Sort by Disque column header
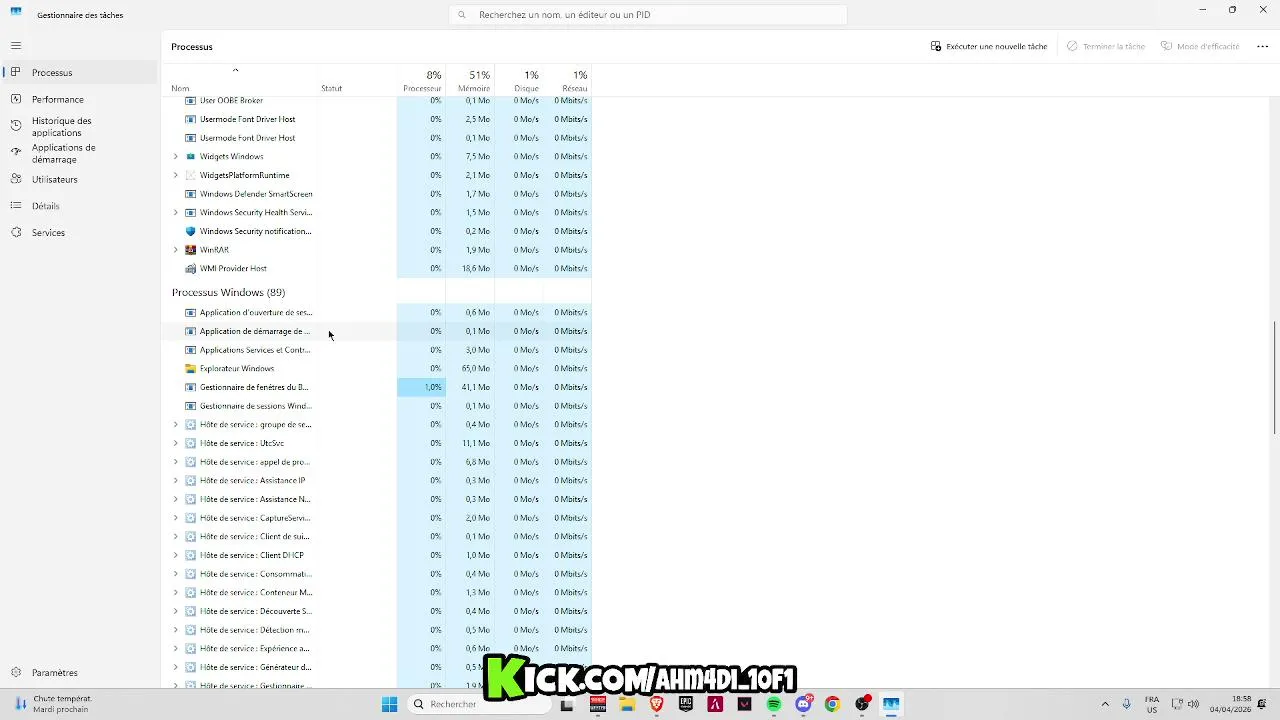1280x720 pixels. click(x=518, y=80)
